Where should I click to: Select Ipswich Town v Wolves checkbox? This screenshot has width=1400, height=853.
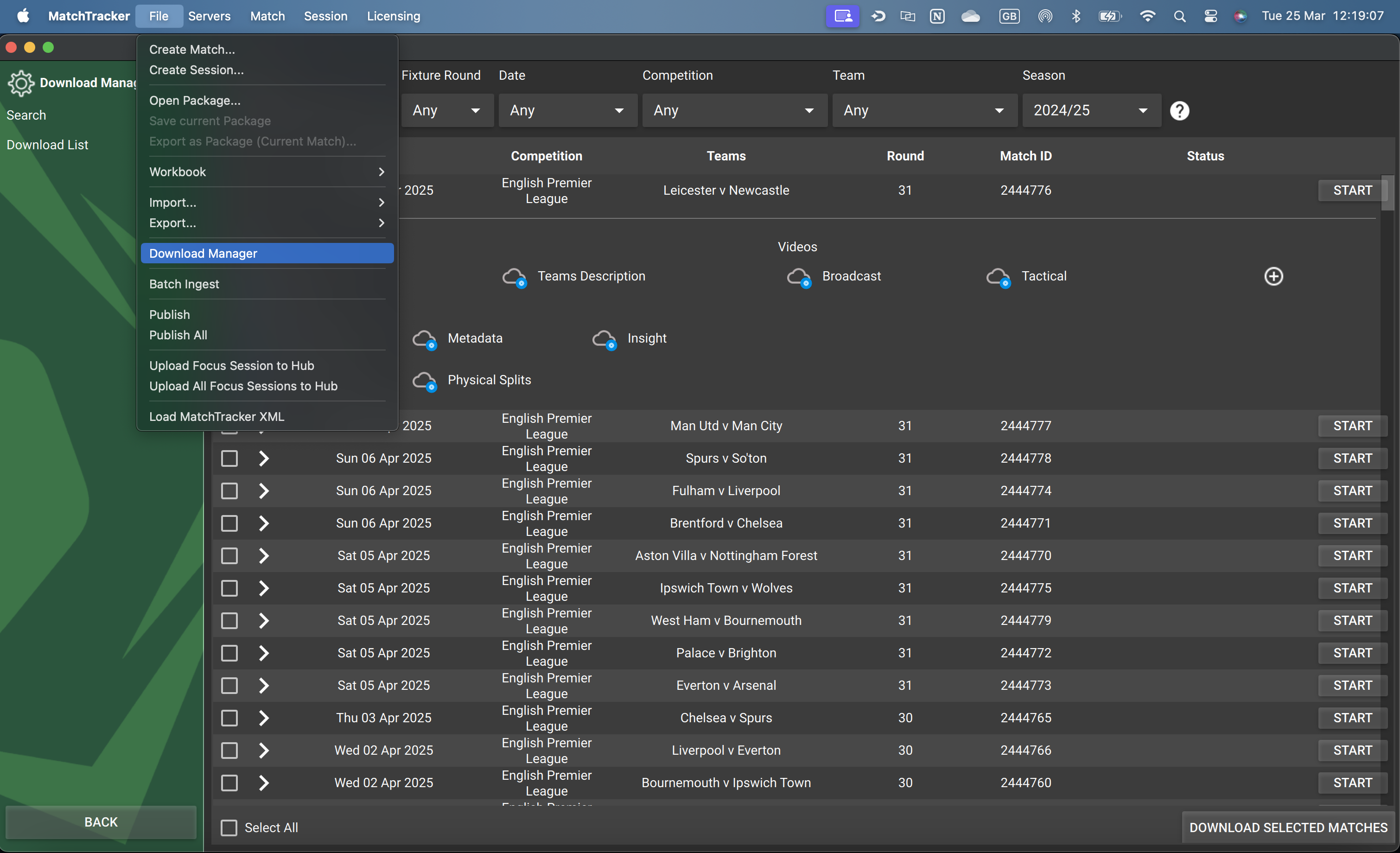pos(229,588)
